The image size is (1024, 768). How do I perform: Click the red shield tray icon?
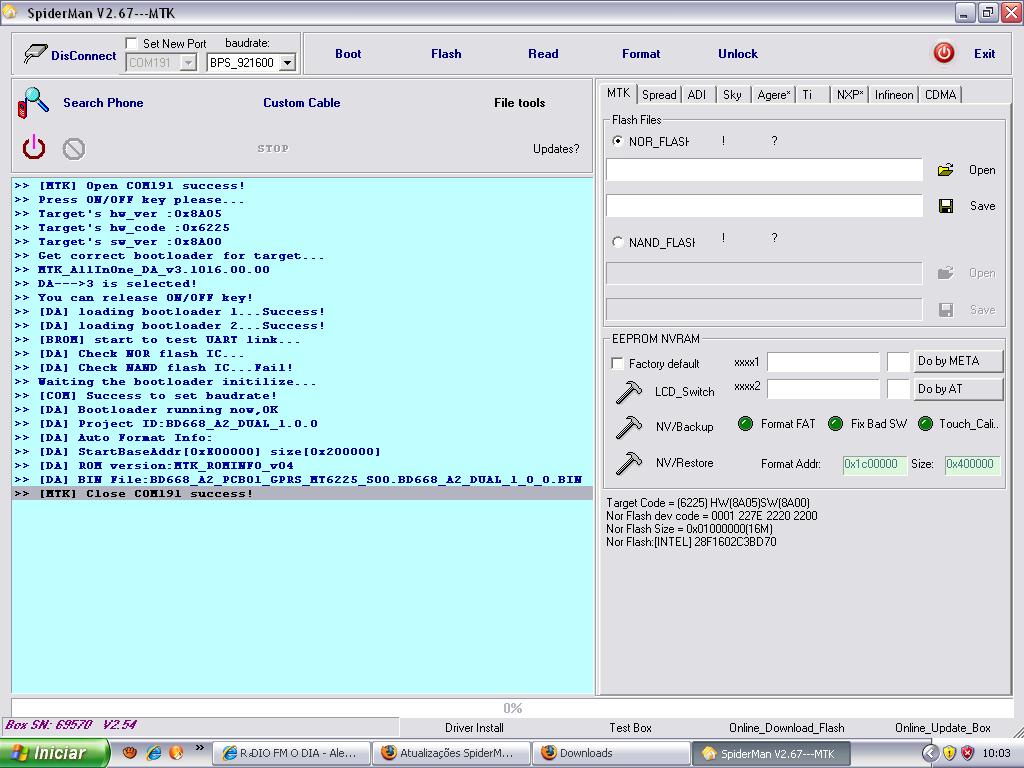[968, 753]
